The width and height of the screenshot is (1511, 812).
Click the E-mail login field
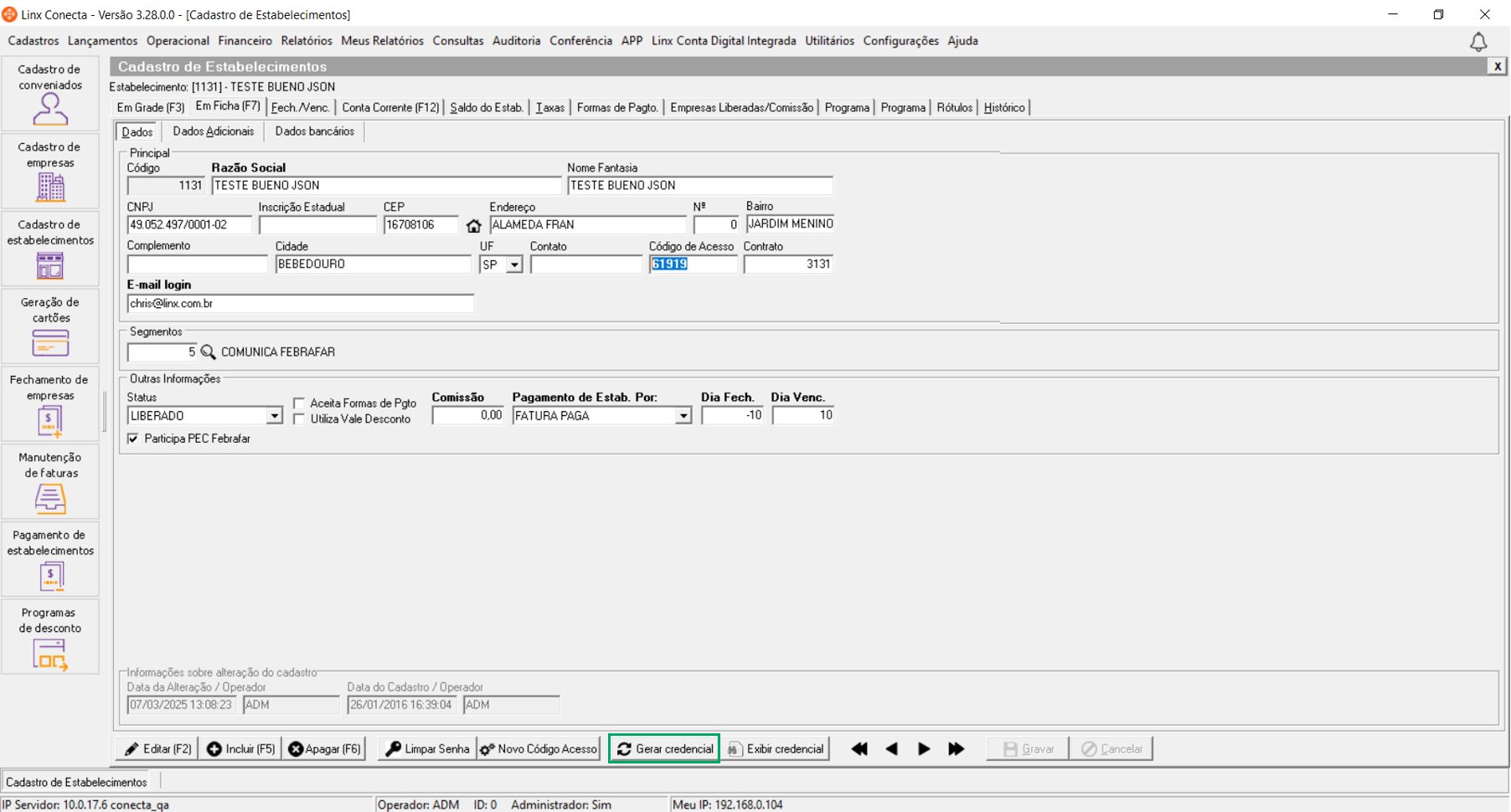point(301,304)
